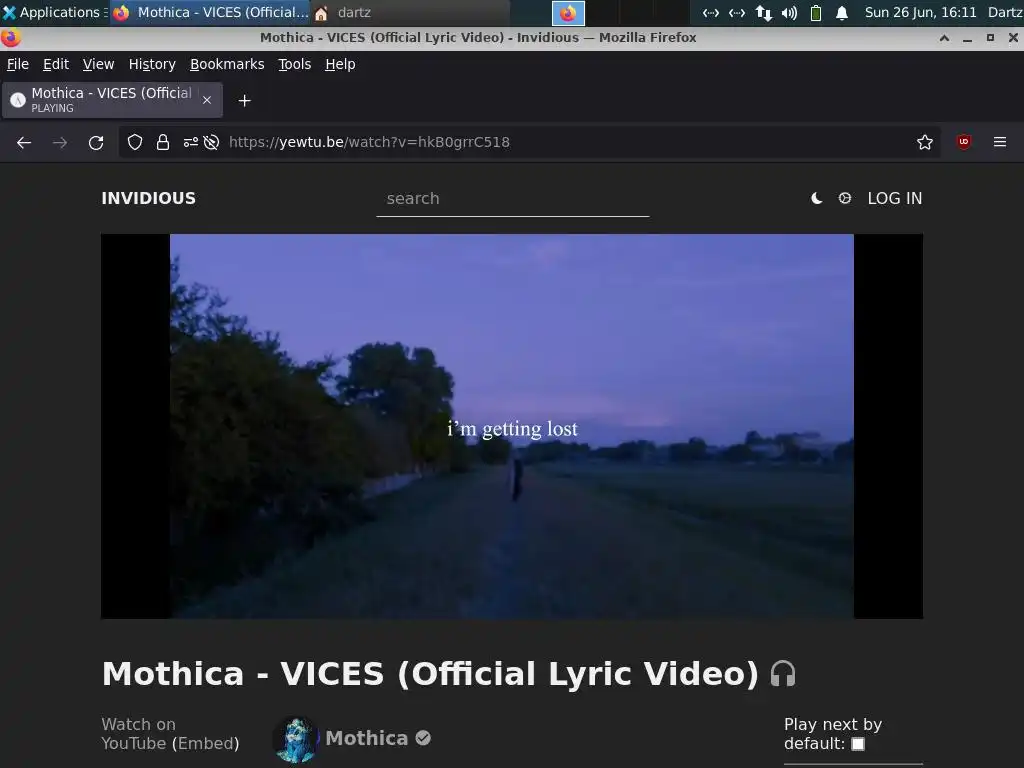Open the (Embed) link
Screen dimensions: 1024x768
click(205, 744)
